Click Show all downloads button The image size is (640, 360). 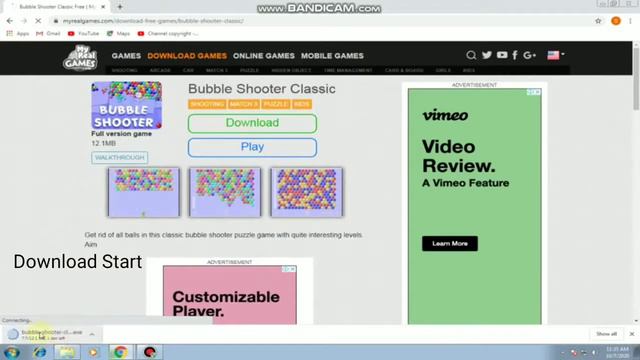point(606,334)
